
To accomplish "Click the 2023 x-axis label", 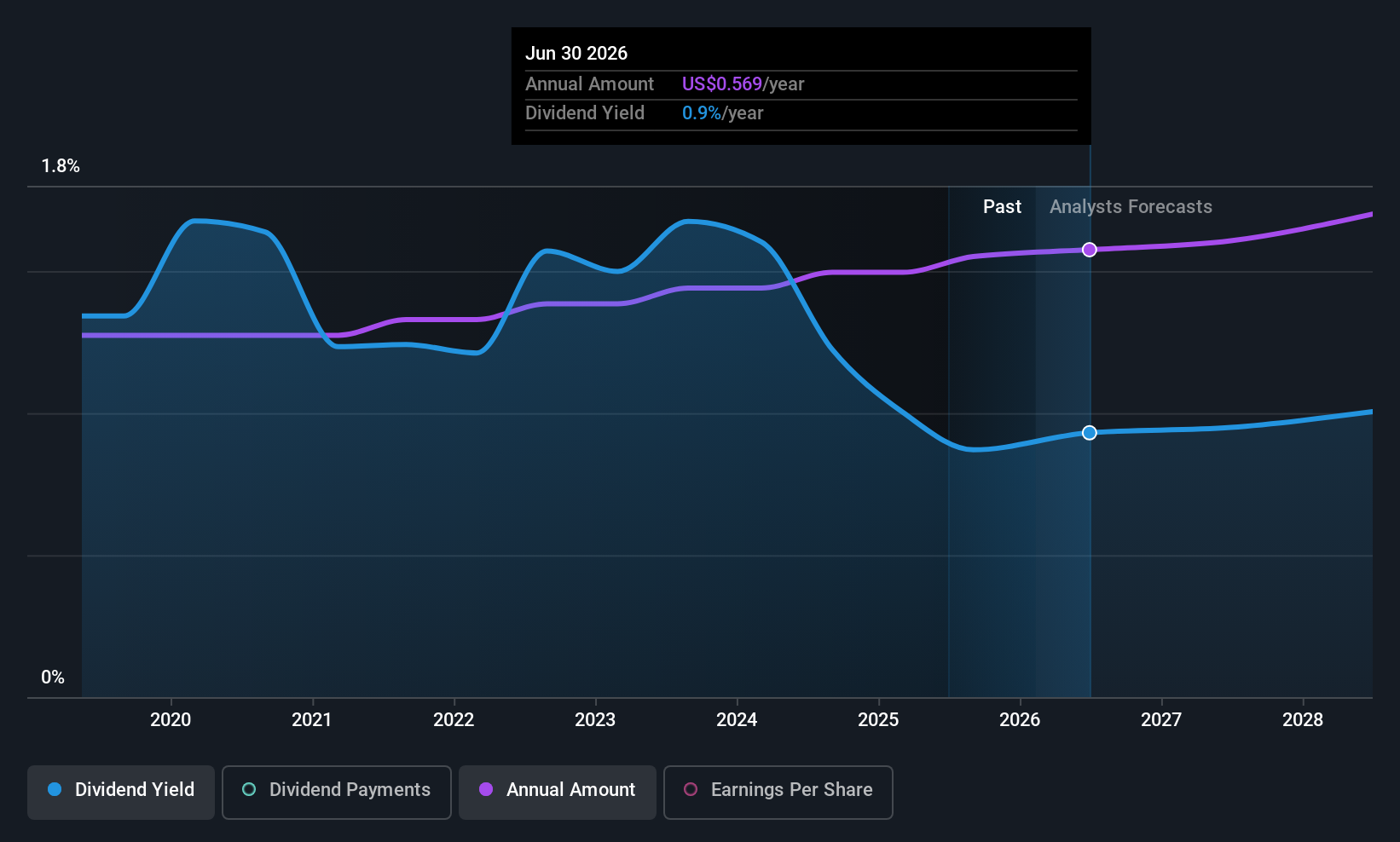I will (x=595, y=719).
